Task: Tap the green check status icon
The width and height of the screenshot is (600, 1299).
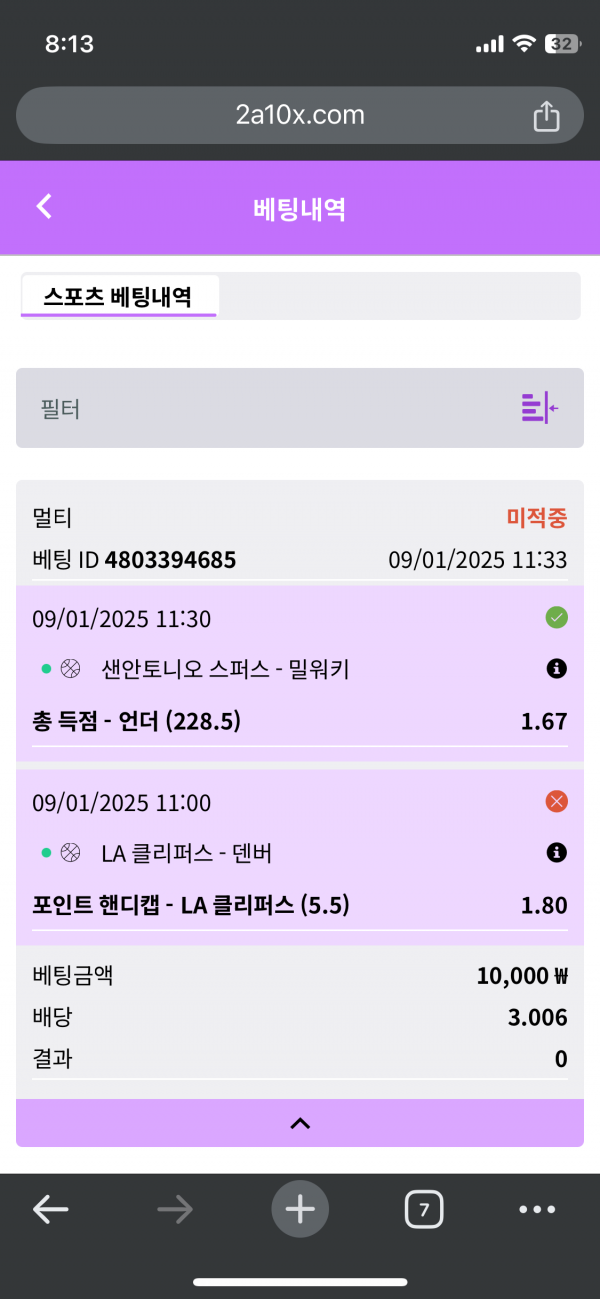Action: [x=557, y=618]
